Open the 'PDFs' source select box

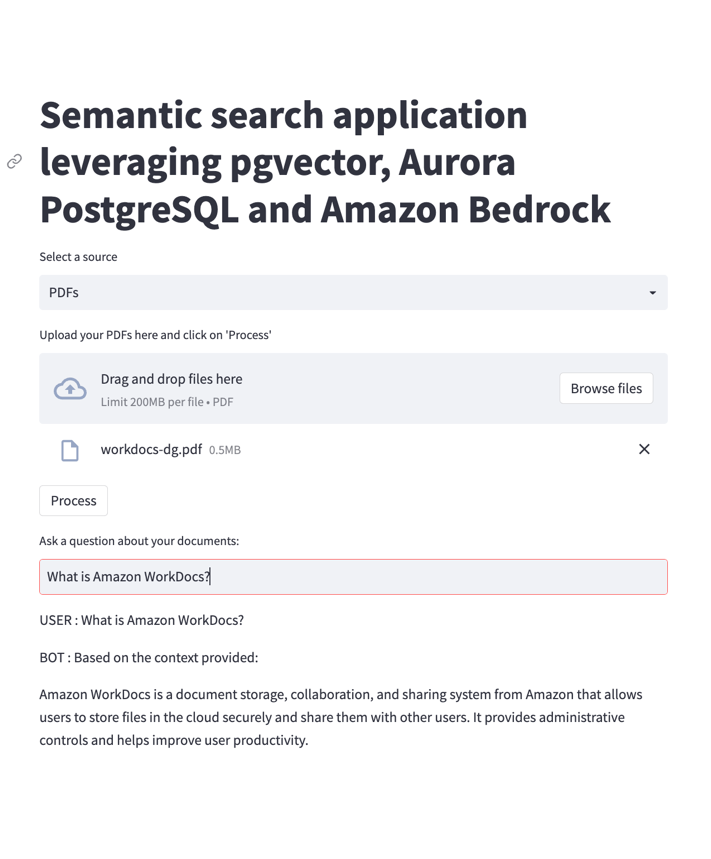pyautogui.click(x=340, y=293)
